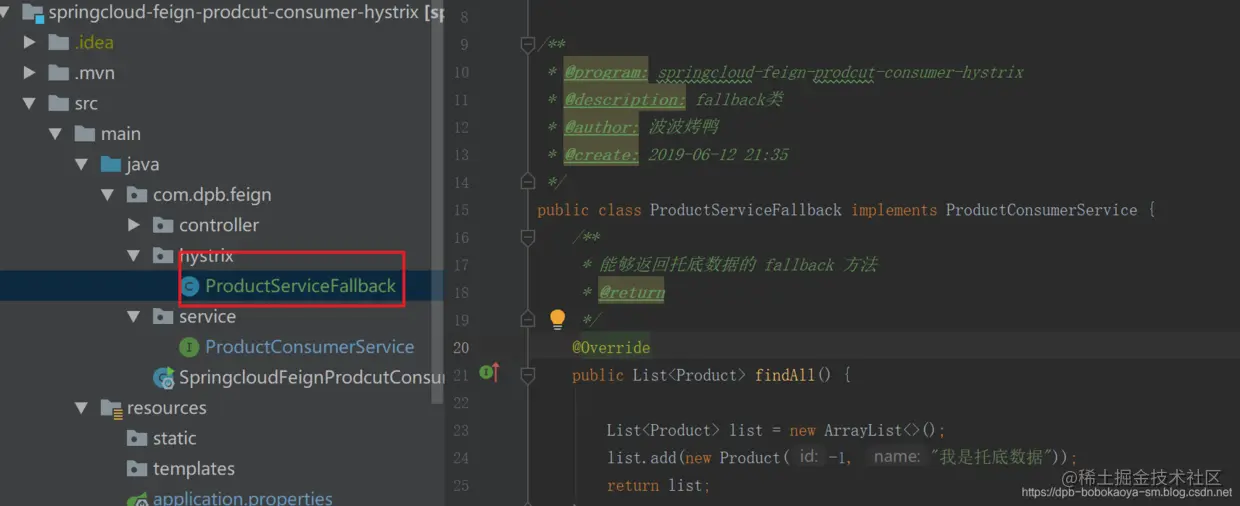Click the application.properties file icon
This screenshot has height=506, width=1240.
[137, 499]
